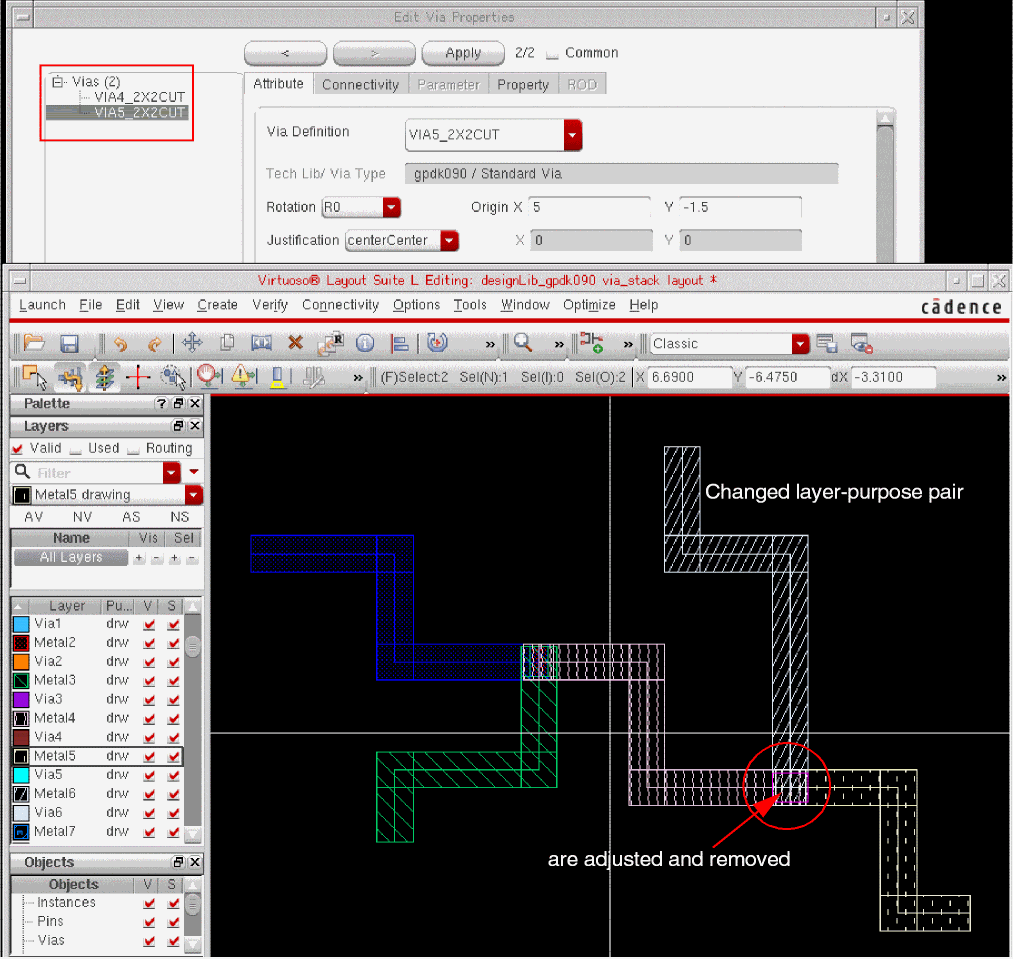
Task: Click the AS all selectable button
Action: coord(131,517)
